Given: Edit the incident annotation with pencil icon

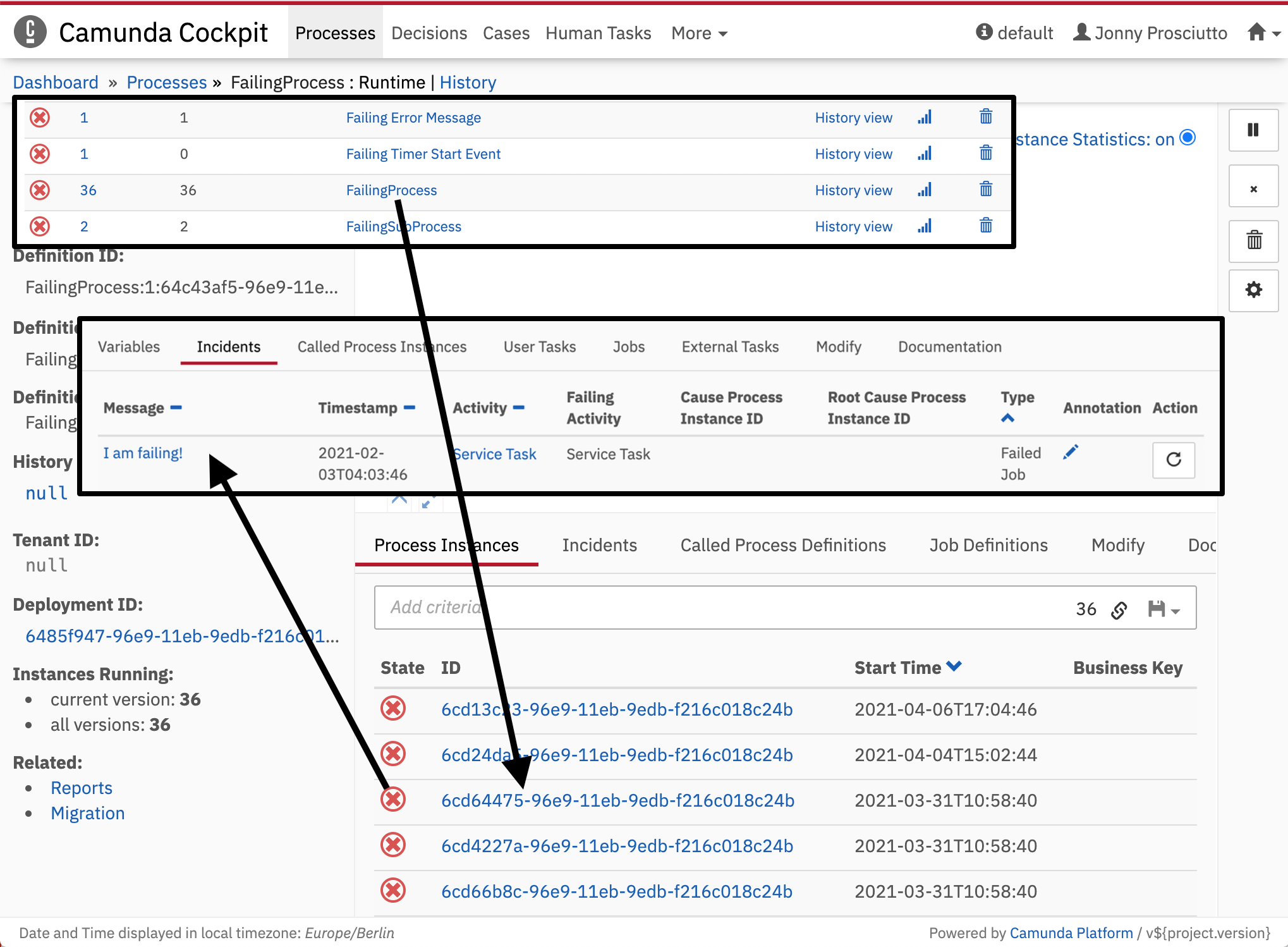Looking at the screenshot, I should [x=1070, y=453].
